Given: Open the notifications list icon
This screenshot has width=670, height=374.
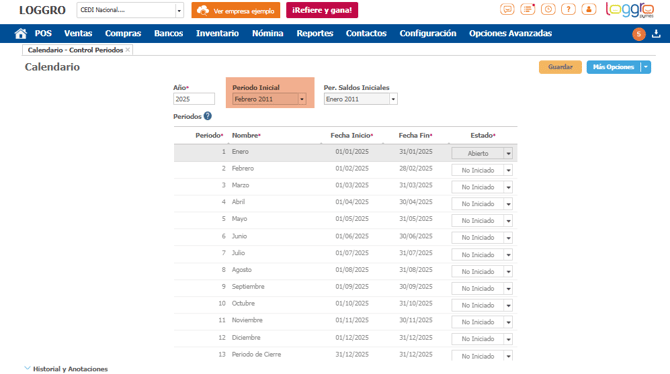Looking at the screenshot, I should pos(528,9).
